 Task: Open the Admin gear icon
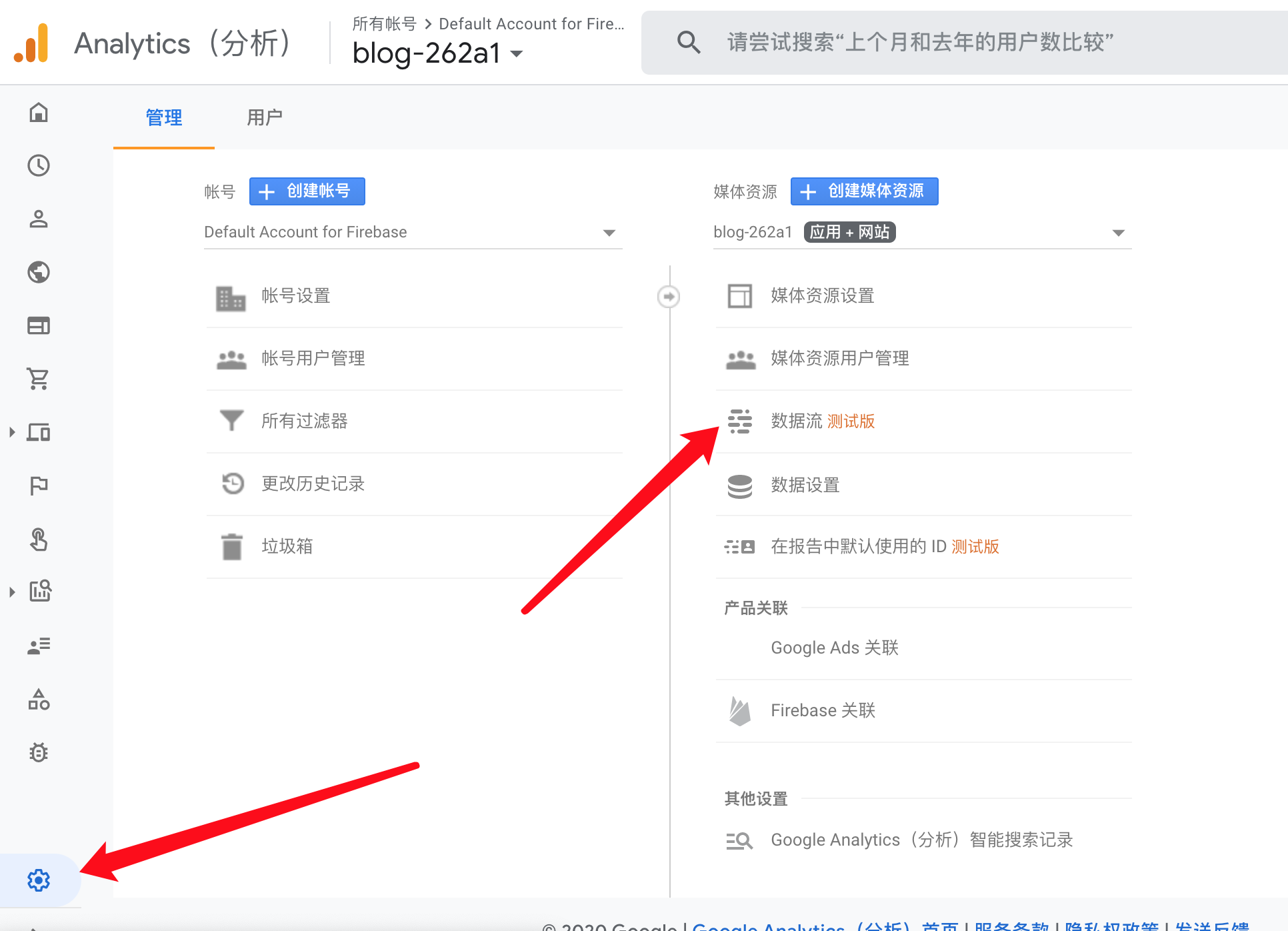click(39, 880)
